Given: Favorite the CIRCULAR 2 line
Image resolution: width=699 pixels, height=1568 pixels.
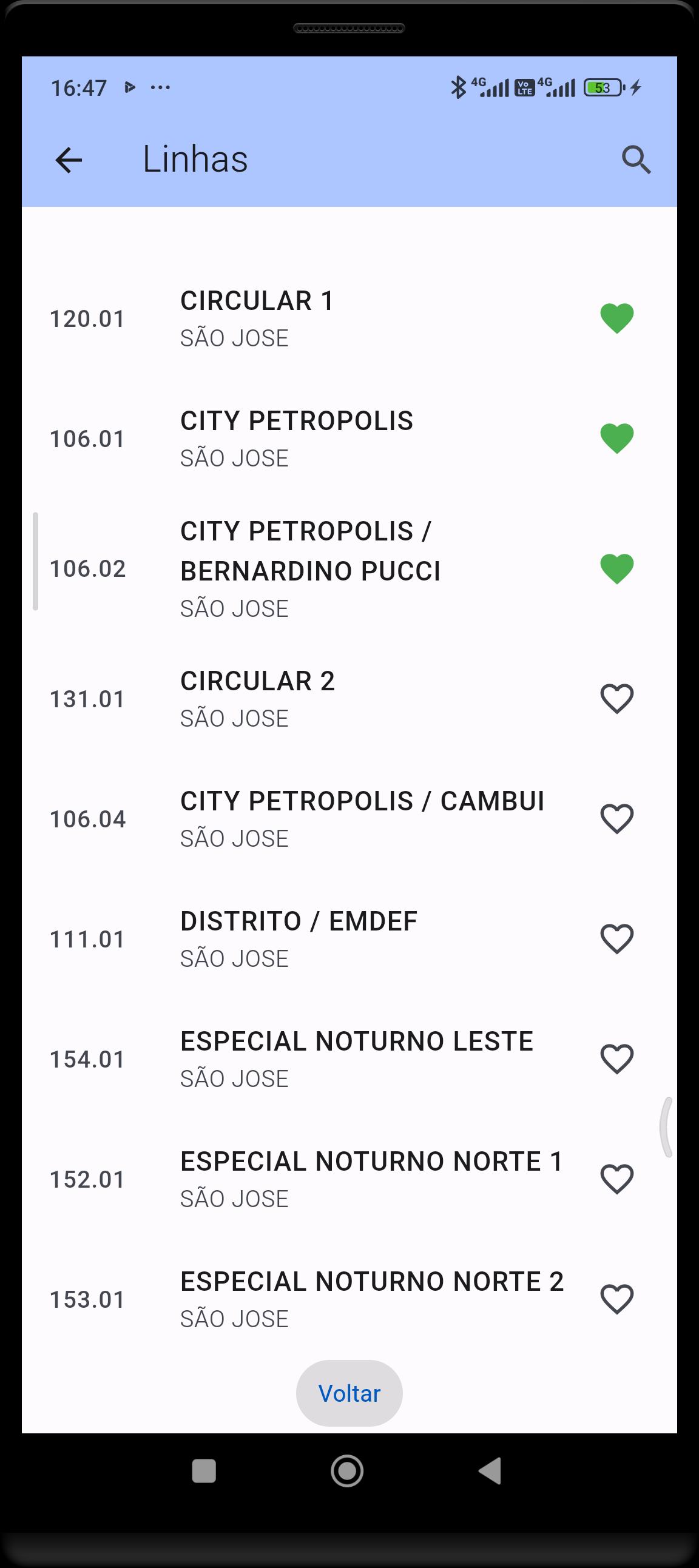Looking at the screenshot, I should [617, 699].
